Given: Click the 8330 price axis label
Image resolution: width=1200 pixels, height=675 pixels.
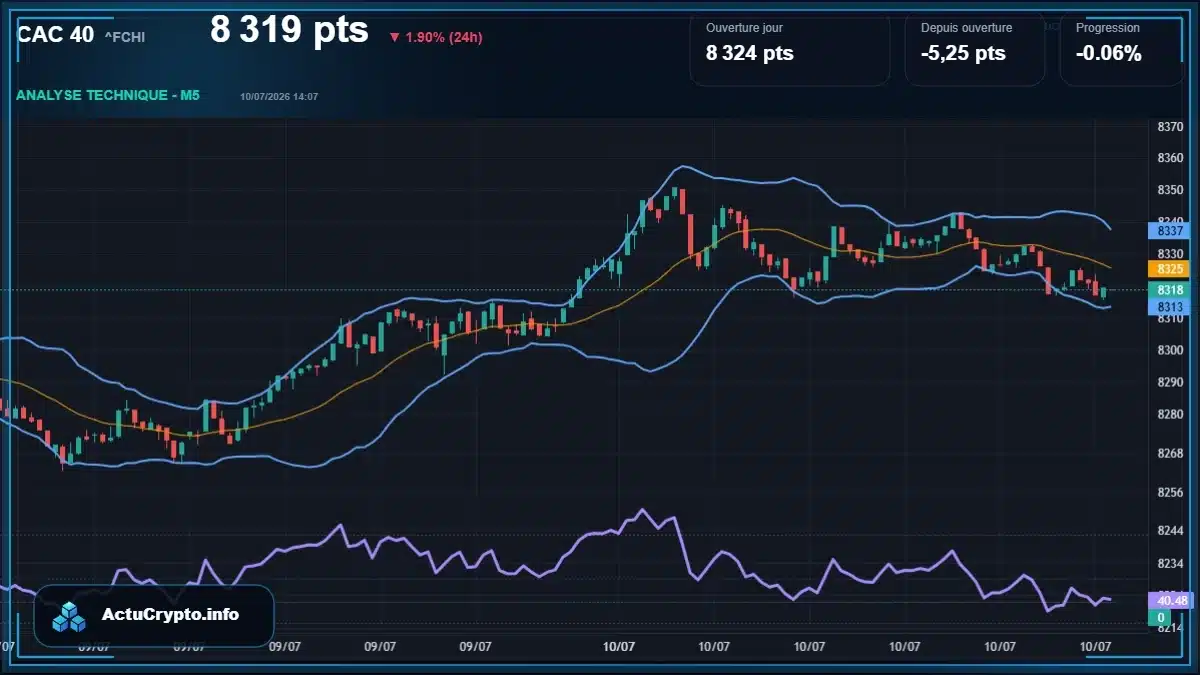Looking at the screenshot, I should click(x=1170, y=254).
